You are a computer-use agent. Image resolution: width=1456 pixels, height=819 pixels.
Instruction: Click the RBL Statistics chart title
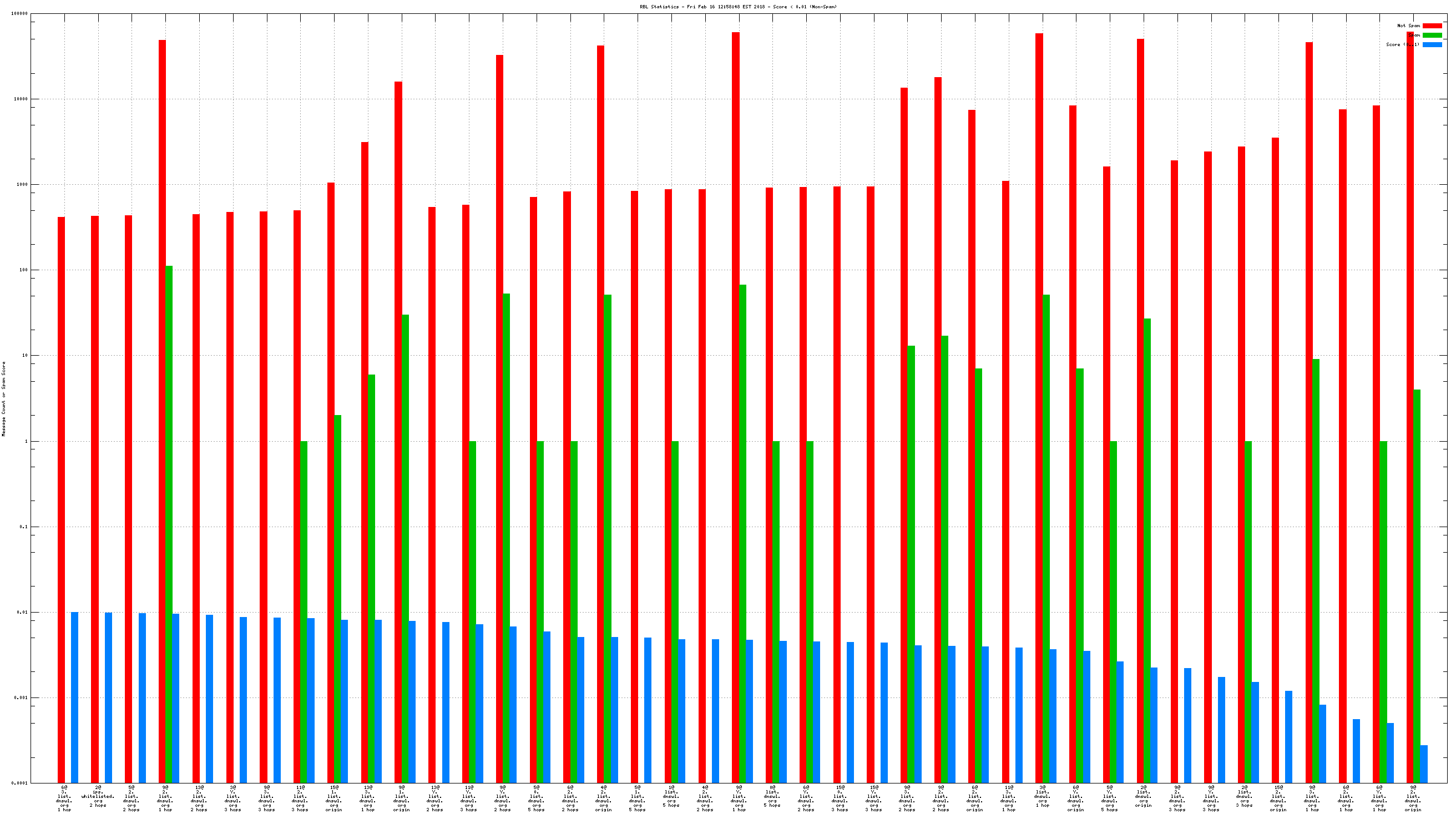[737, 7]
